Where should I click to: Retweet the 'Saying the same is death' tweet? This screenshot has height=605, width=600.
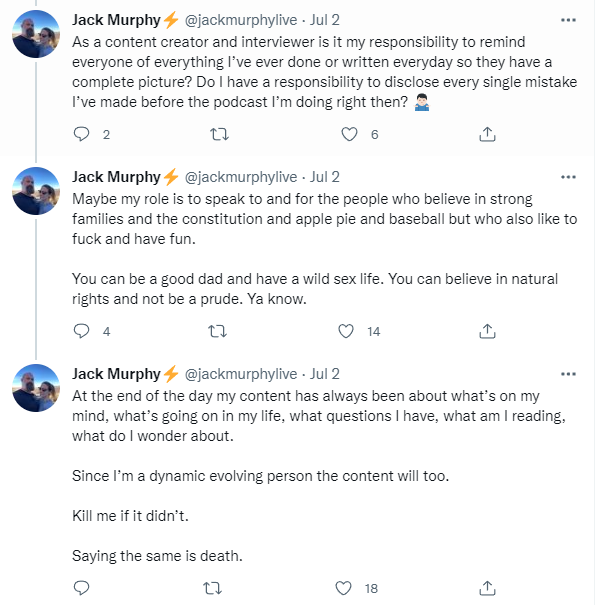pyautogui.click(x=216, y=588)
